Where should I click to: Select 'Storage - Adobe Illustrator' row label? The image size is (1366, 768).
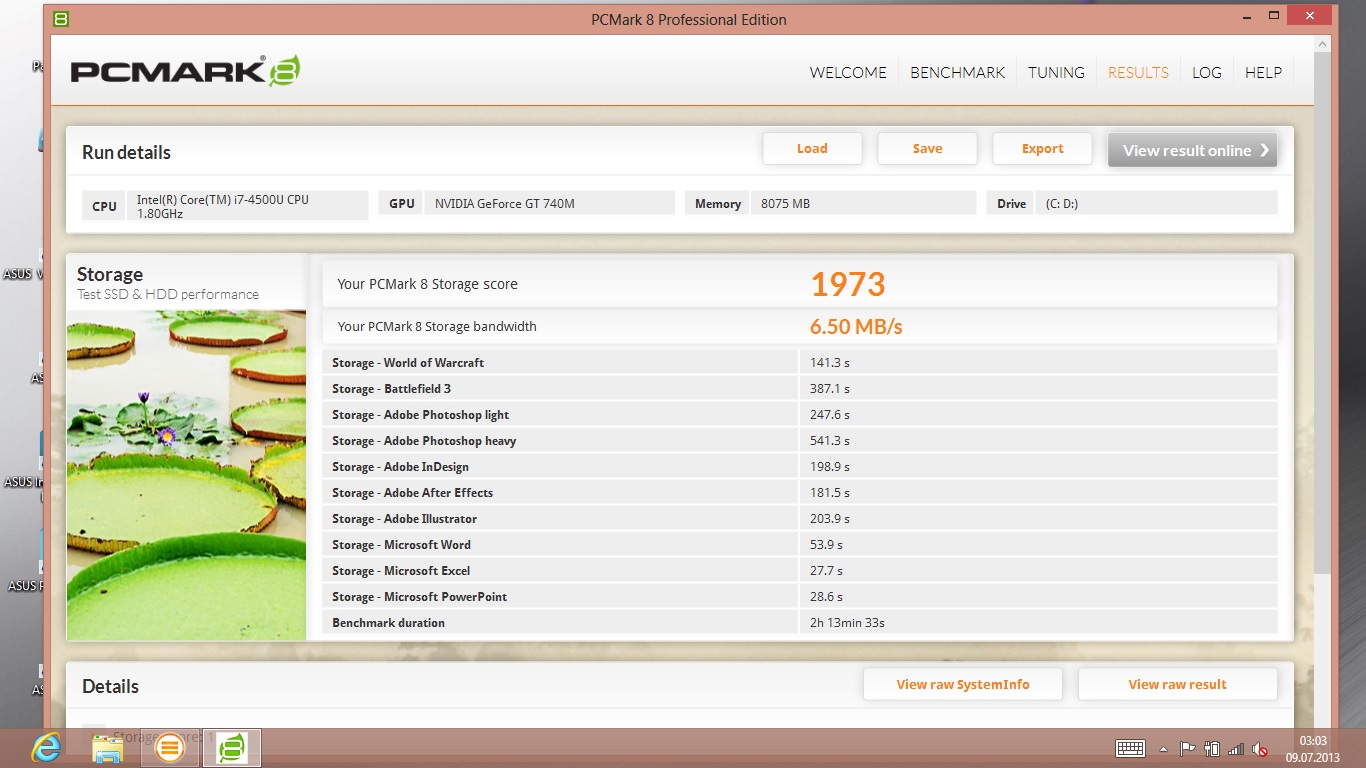tap(404, 518)
